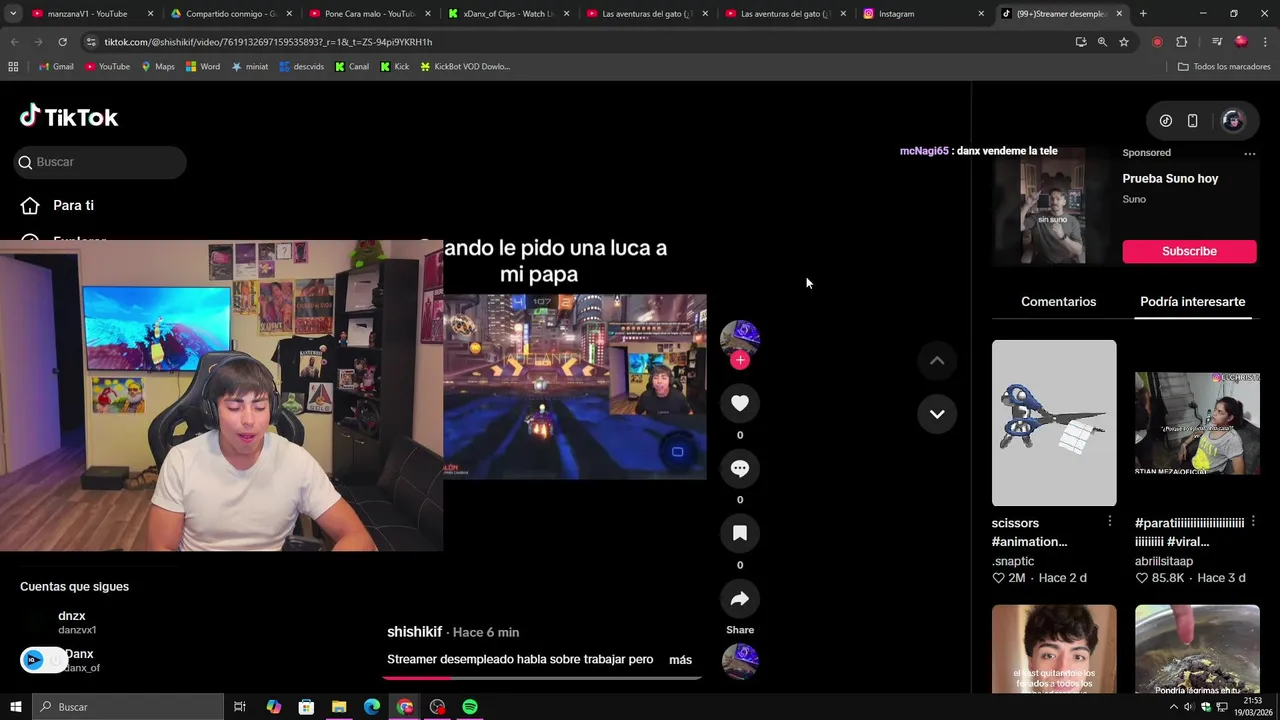Viewport: 1280px width, 720px height.
Task: Bookmark the video to favorites
Action: point(740,533)
